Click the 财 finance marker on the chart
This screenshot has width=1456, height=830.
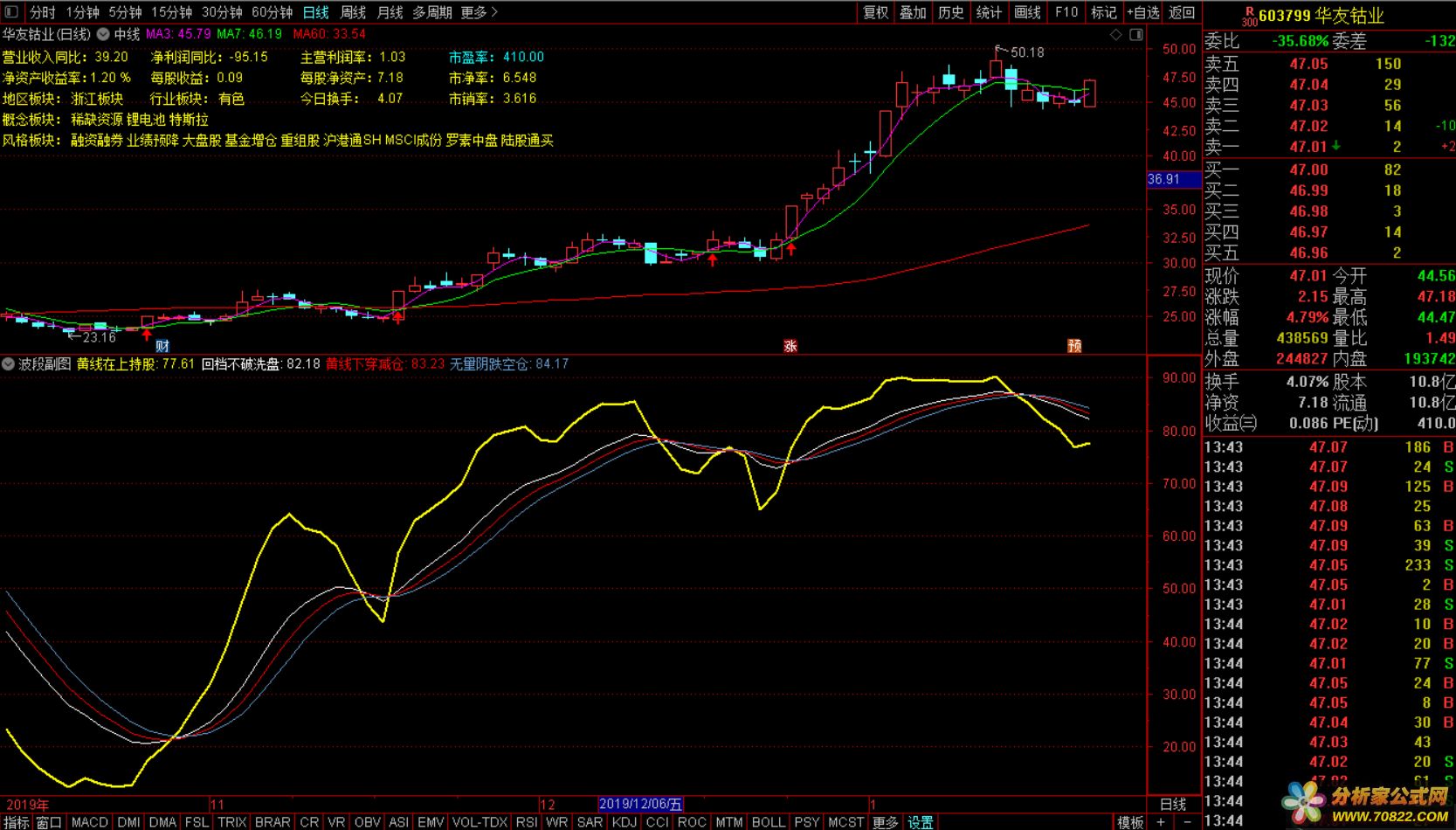(162, 346)
